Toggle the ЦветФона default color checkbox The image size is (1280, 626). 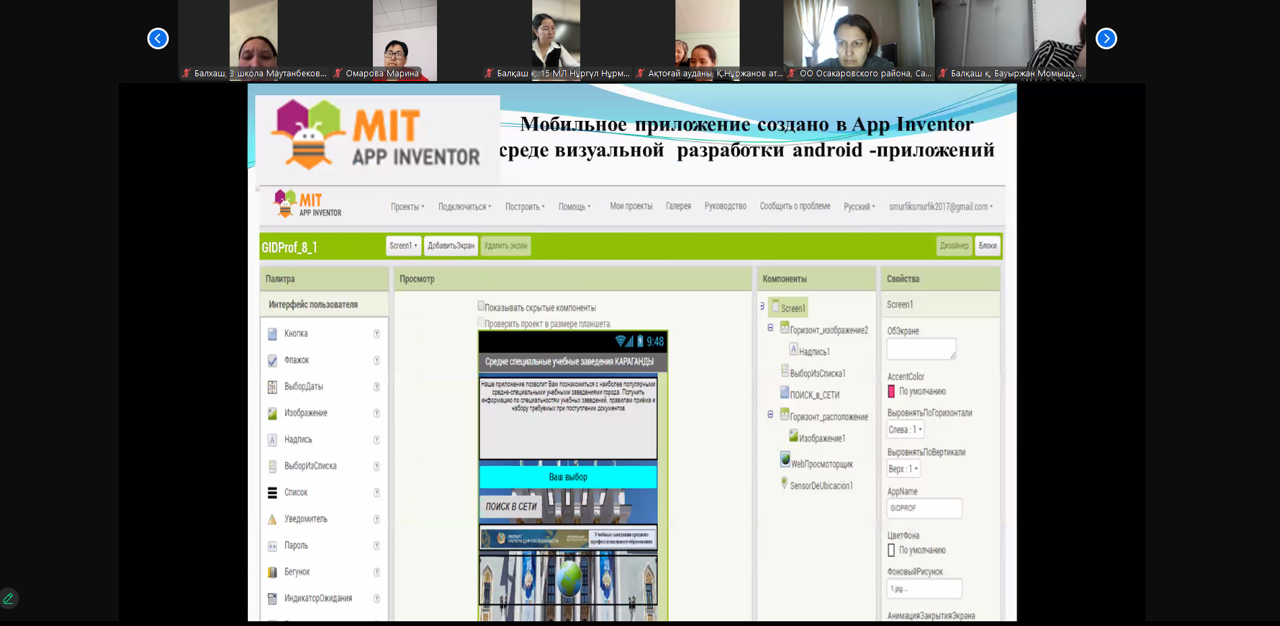point(891,550)
